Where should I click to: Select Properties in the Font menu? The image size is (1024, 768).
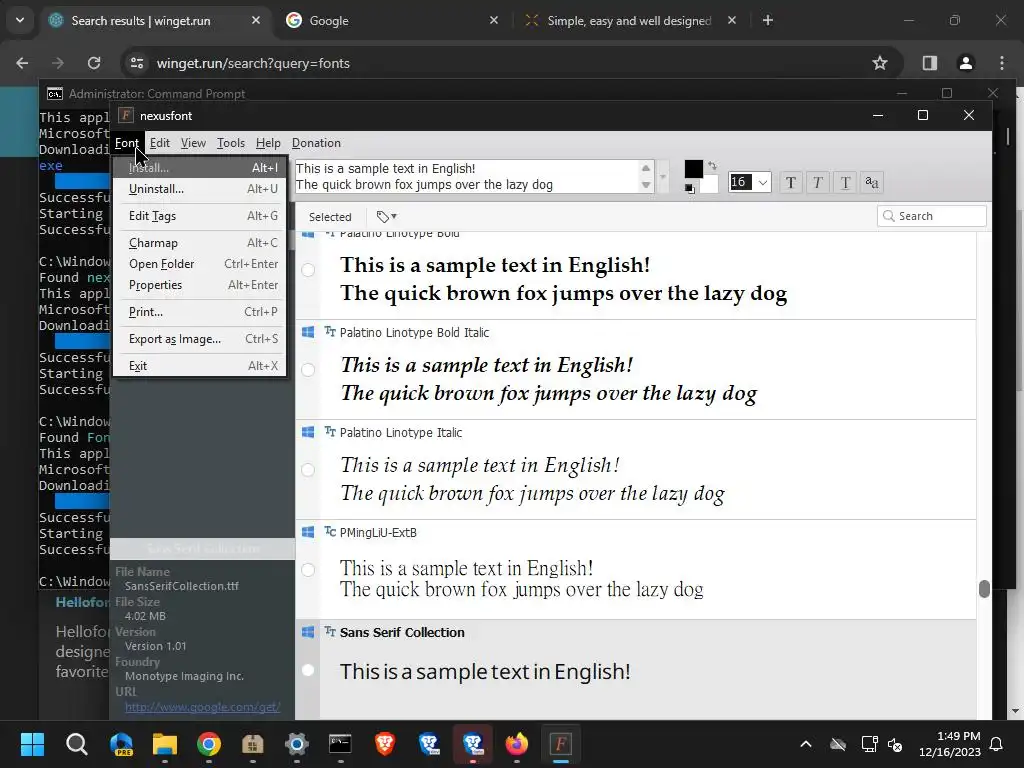coord(200,285)
